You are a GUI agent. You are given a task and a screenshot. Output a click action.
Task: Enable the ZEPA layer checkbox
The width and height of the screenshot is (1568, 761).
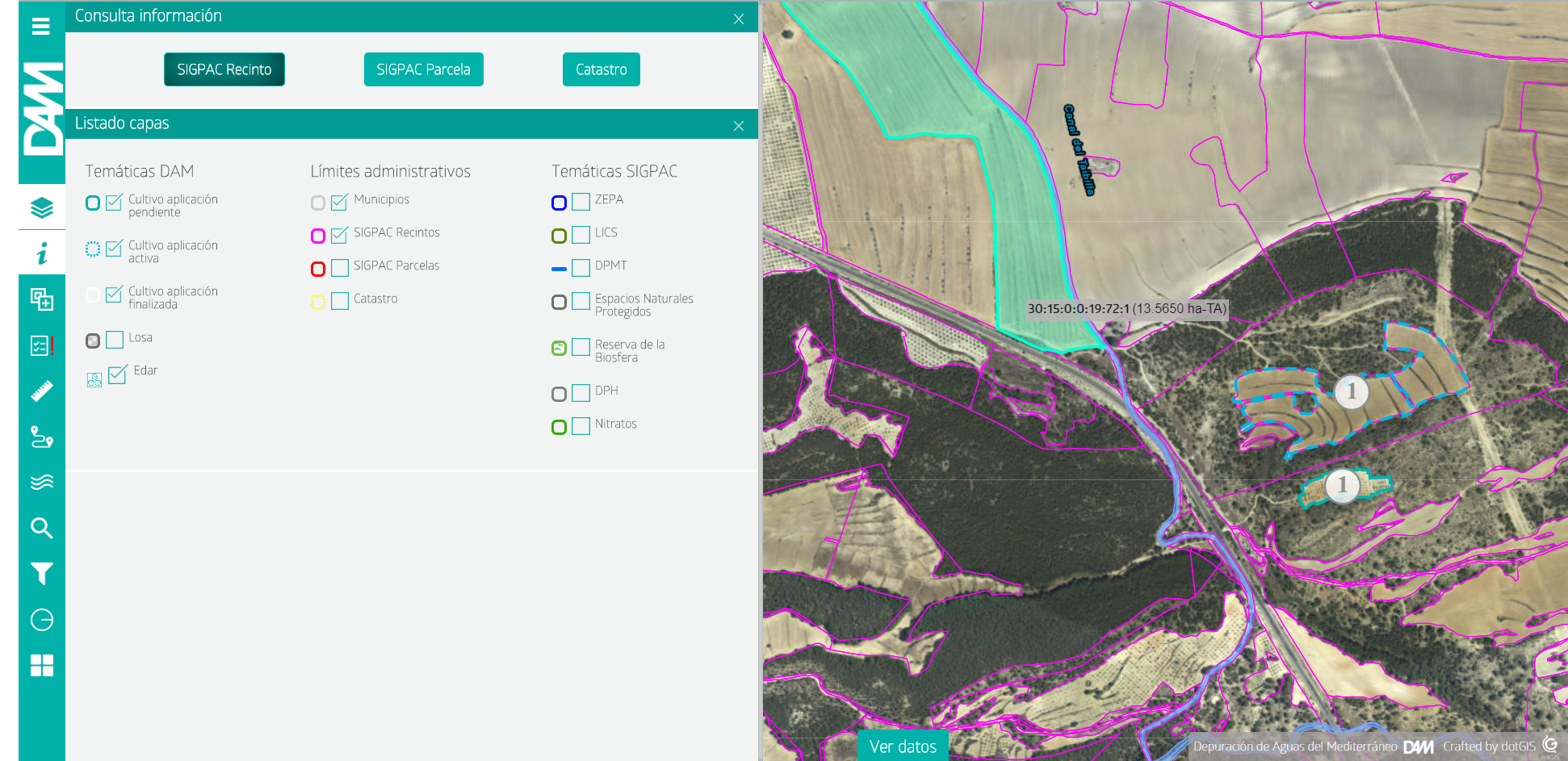point(581,202)
